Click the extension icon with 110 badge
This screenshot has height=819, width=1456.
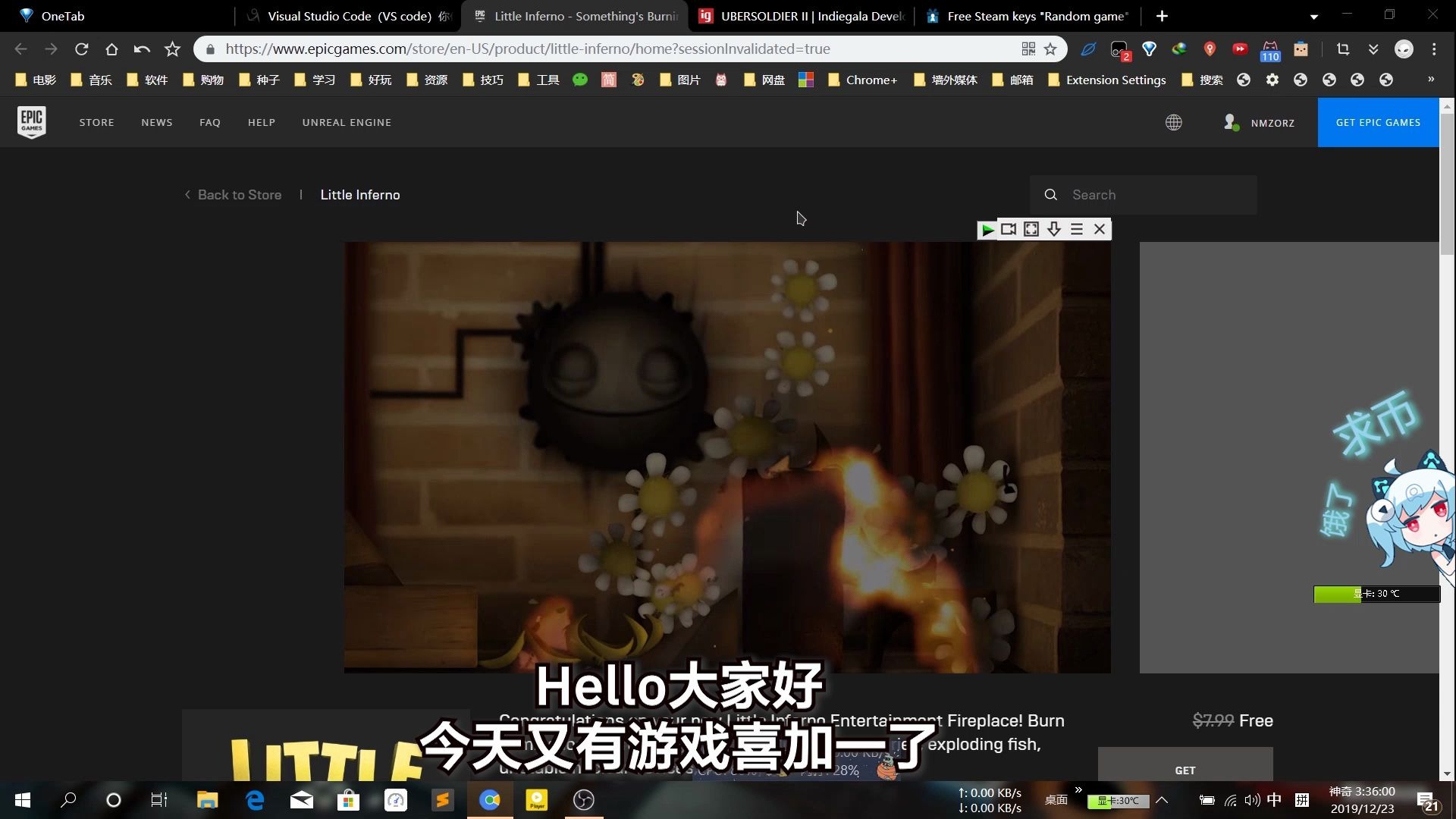pos(1270,51)
